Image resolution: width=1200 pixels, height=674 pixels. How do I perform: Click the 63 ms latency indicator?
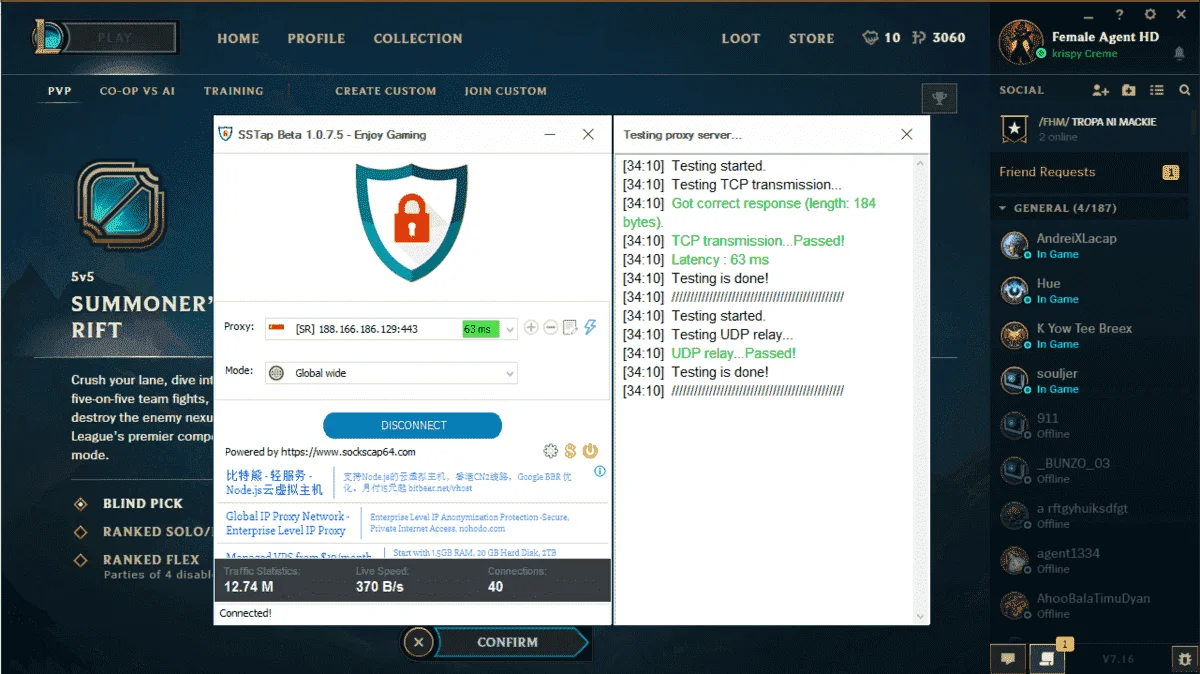click(480, 328)
